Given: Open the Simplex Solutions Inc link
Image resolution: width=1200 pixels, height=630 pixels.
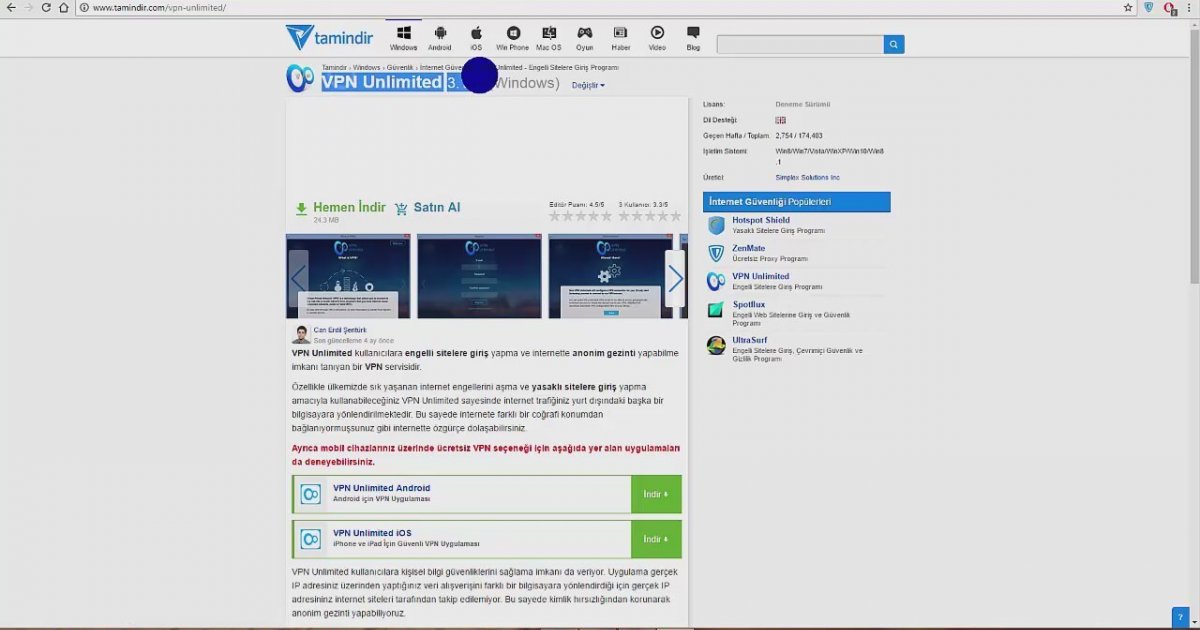Looking at the screenshot, I should [808, 177].
